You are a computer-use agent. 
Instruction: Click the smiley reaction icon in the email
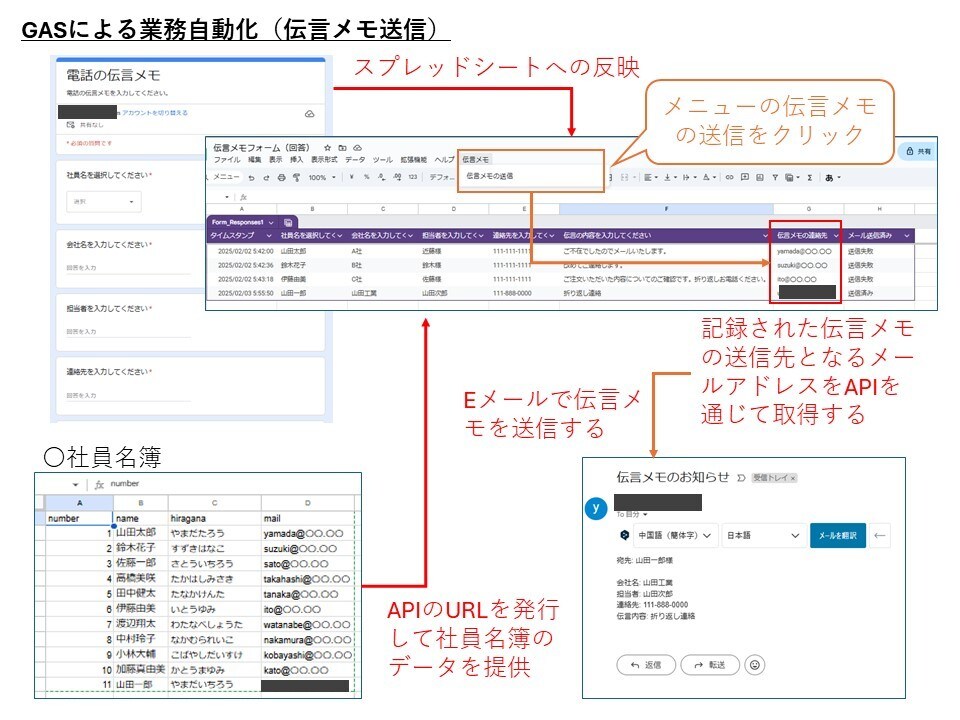tap(755, 665)
